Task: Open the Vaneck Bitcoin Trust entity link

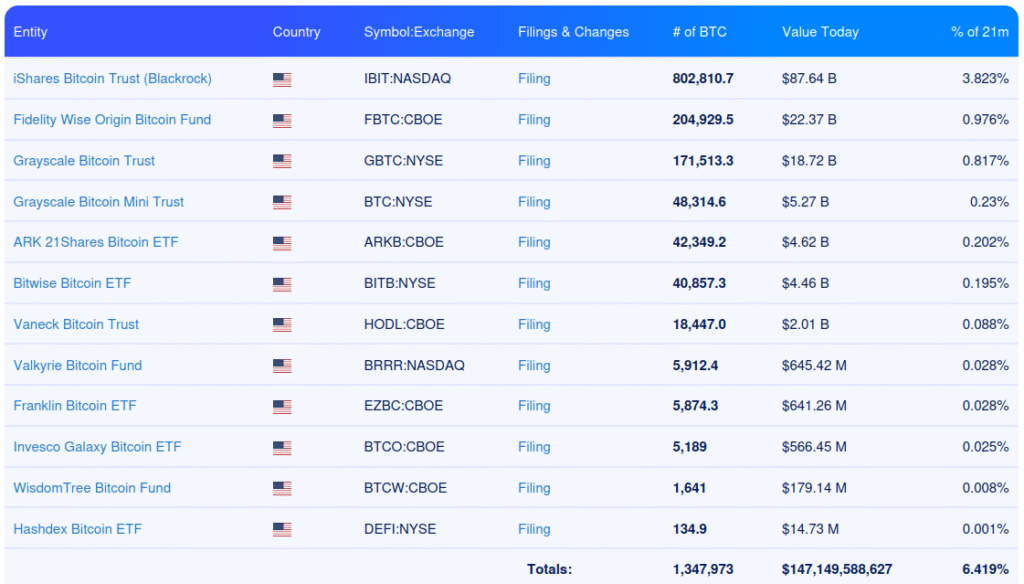Action: [76, 324]
